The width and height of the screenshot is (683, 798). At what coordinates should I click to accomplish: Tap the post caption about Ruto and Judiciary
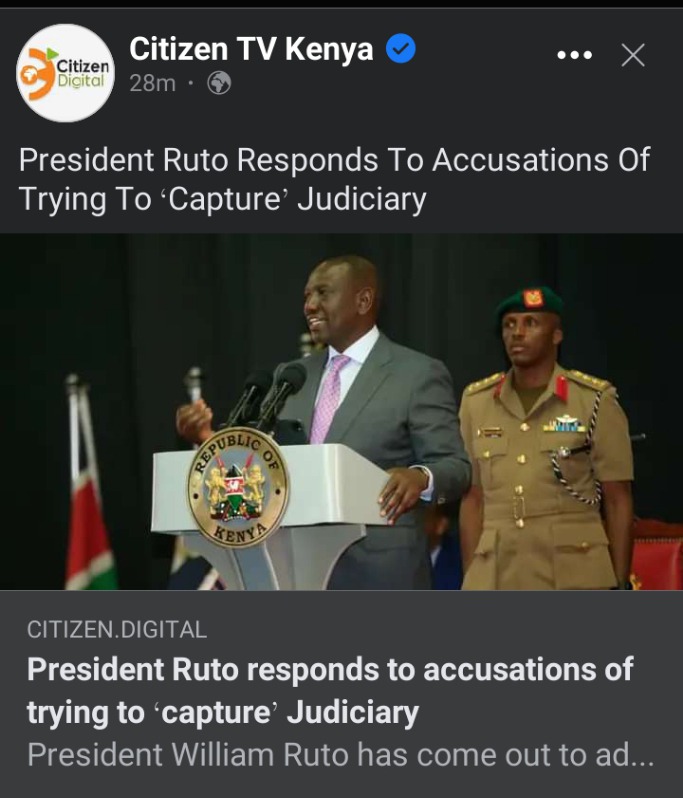pyautogui.click(x=334, y=179)
